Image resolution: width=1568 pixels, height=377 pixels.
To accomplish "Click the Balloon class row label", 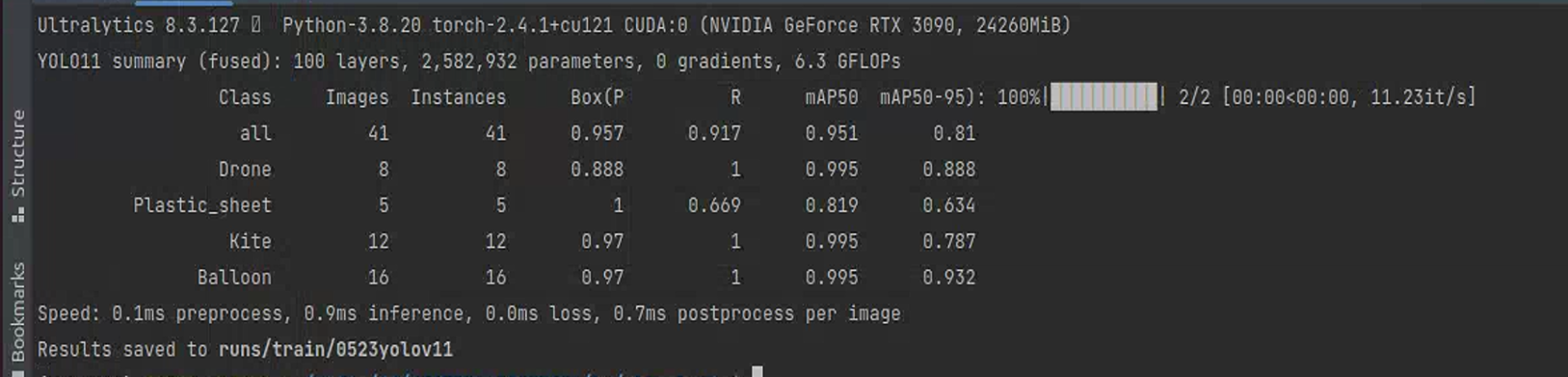I will click(234, 278).
